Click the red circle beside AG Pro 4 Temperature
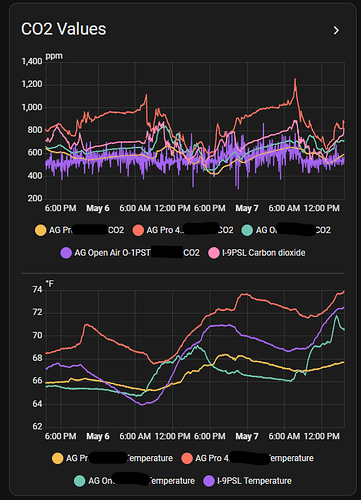This screenshot has width=361, height=500. click(x=187, y=458)
